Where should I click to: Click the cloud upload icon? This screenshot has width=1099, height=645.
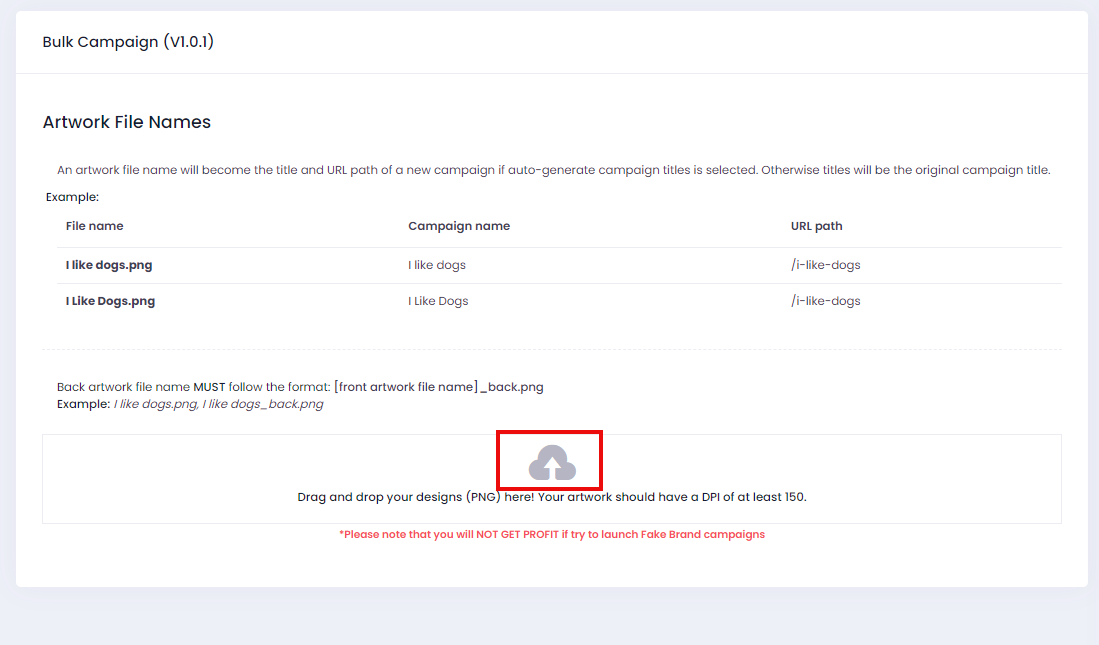coord(552,463)
